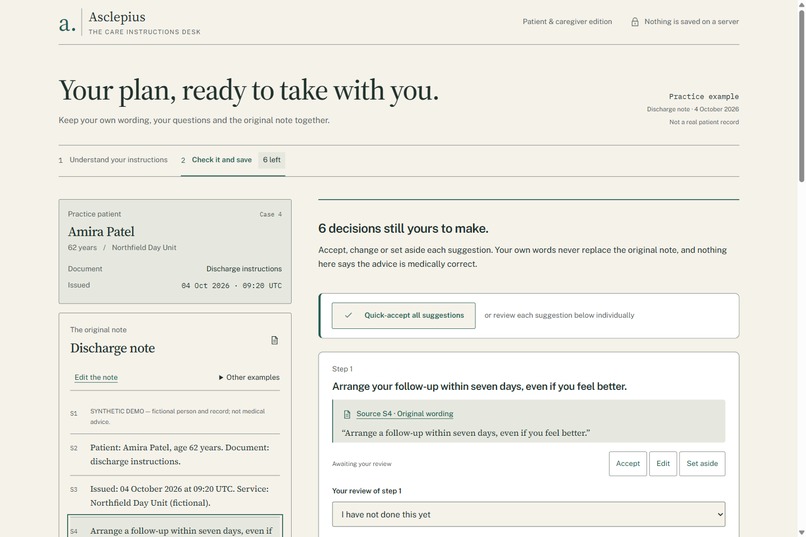The height and width of the screenshot is (537, 806).
Task: Click the 'Practice example' label
Action: [x=704, y=97]
